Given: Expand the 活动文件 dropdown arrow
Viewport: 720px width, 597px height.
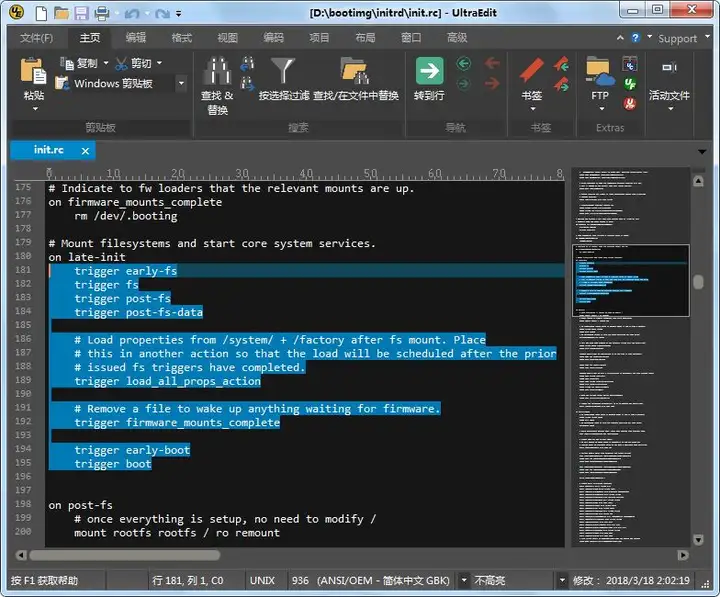Looking at the screenshot, I should (x=670, y=109).
